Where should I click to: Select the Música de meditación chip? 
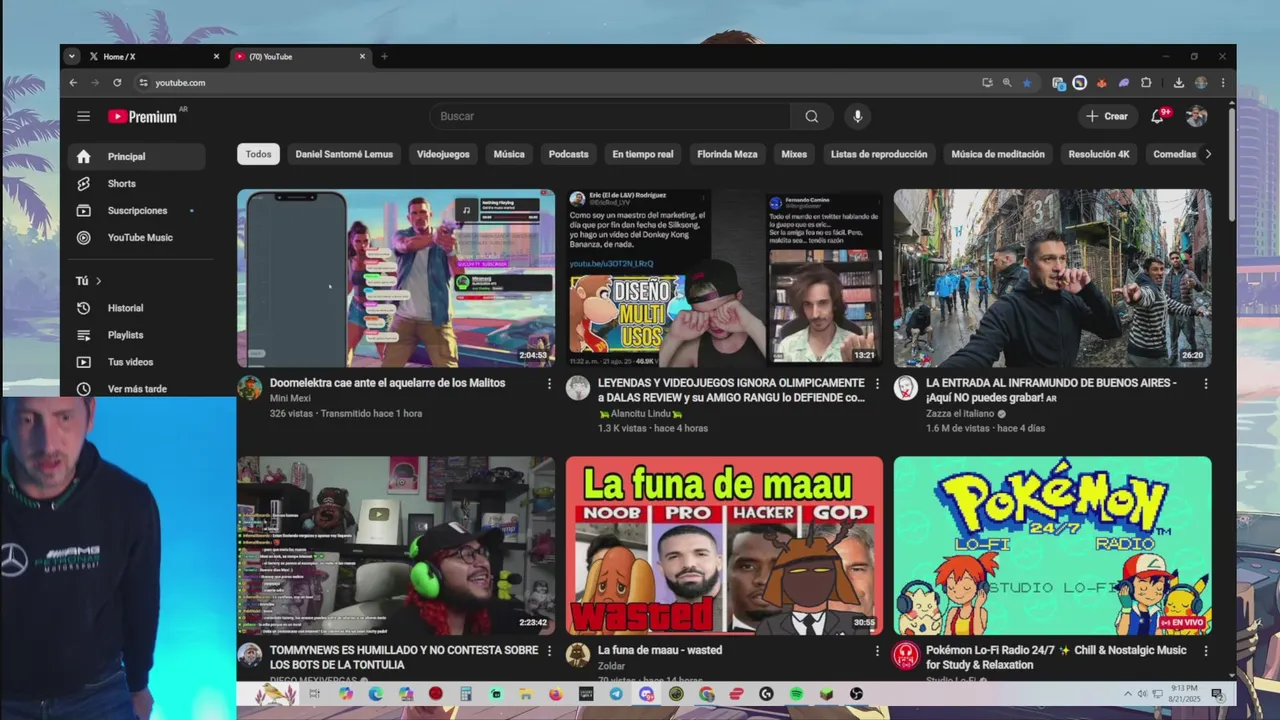[998, 154]
